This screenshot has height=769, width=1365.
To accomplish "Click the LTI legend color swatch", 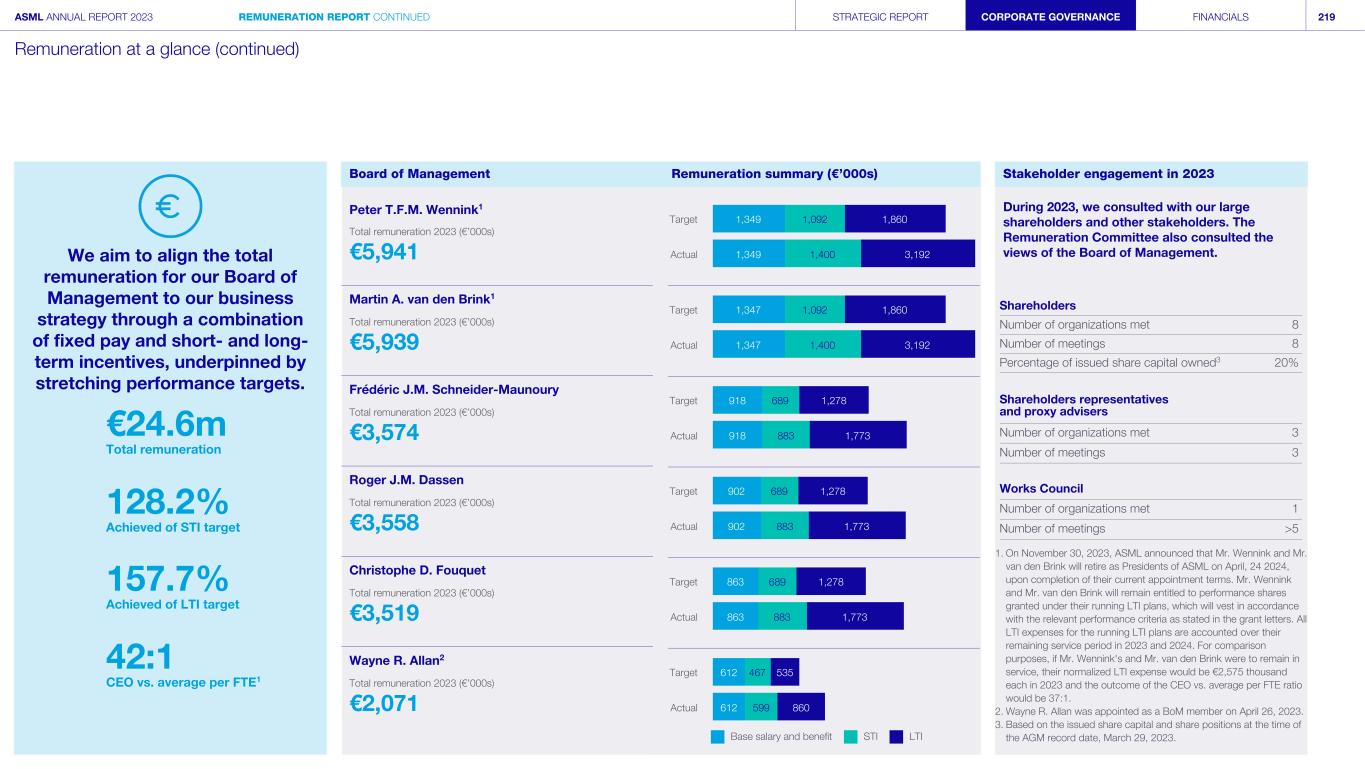I will pyautogui.click(x=896, y=737).
